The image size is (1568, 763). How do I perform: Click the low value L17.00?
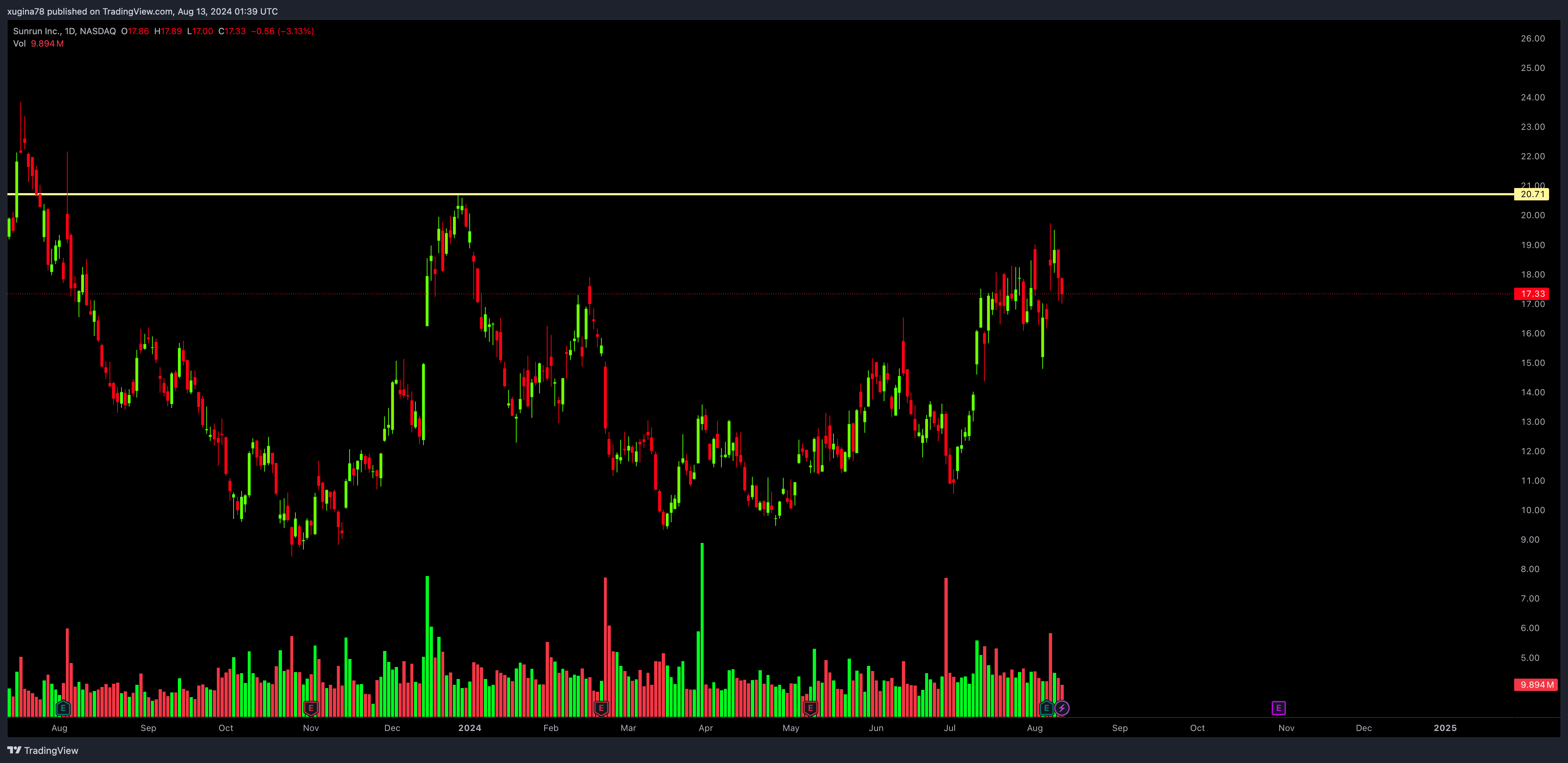click(x=200, y=31)
